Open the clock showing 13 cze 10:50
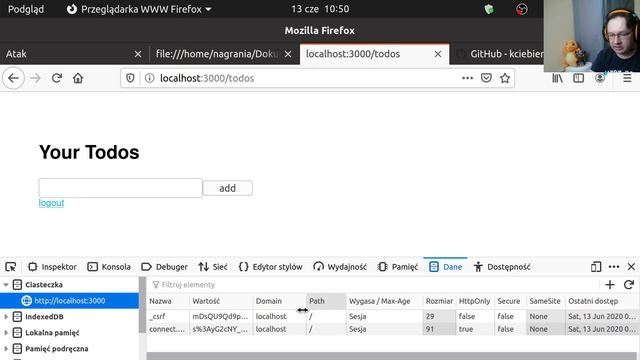 [x=320, y=9]
